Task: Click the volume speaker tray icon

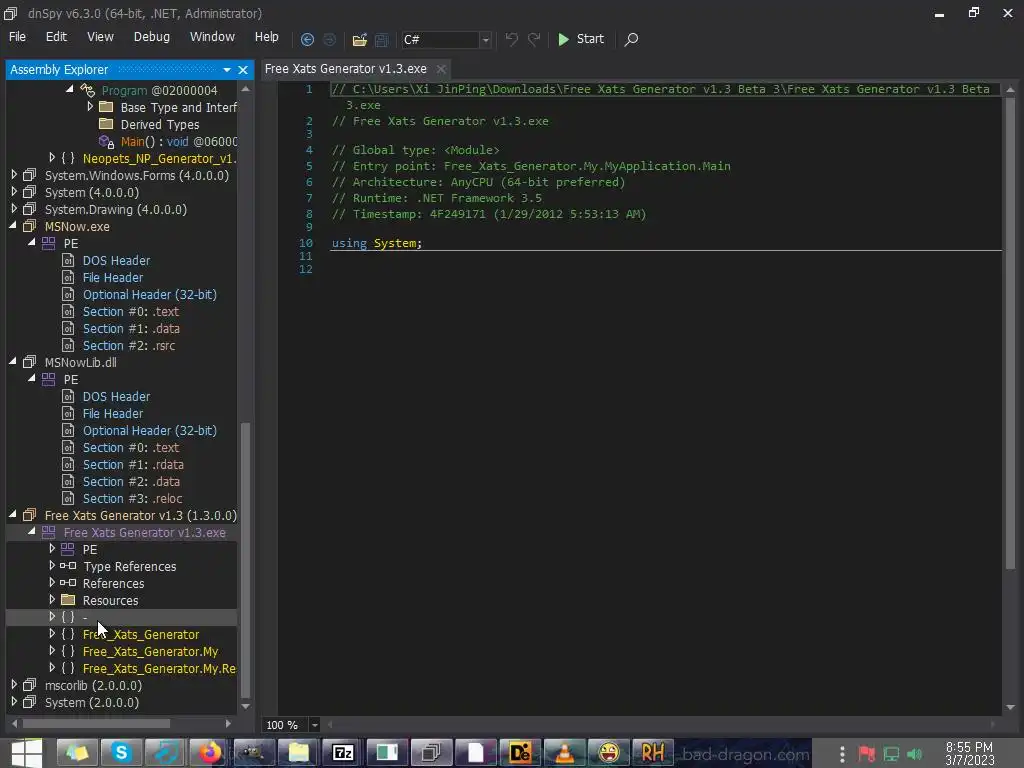Action: (915, 754)
